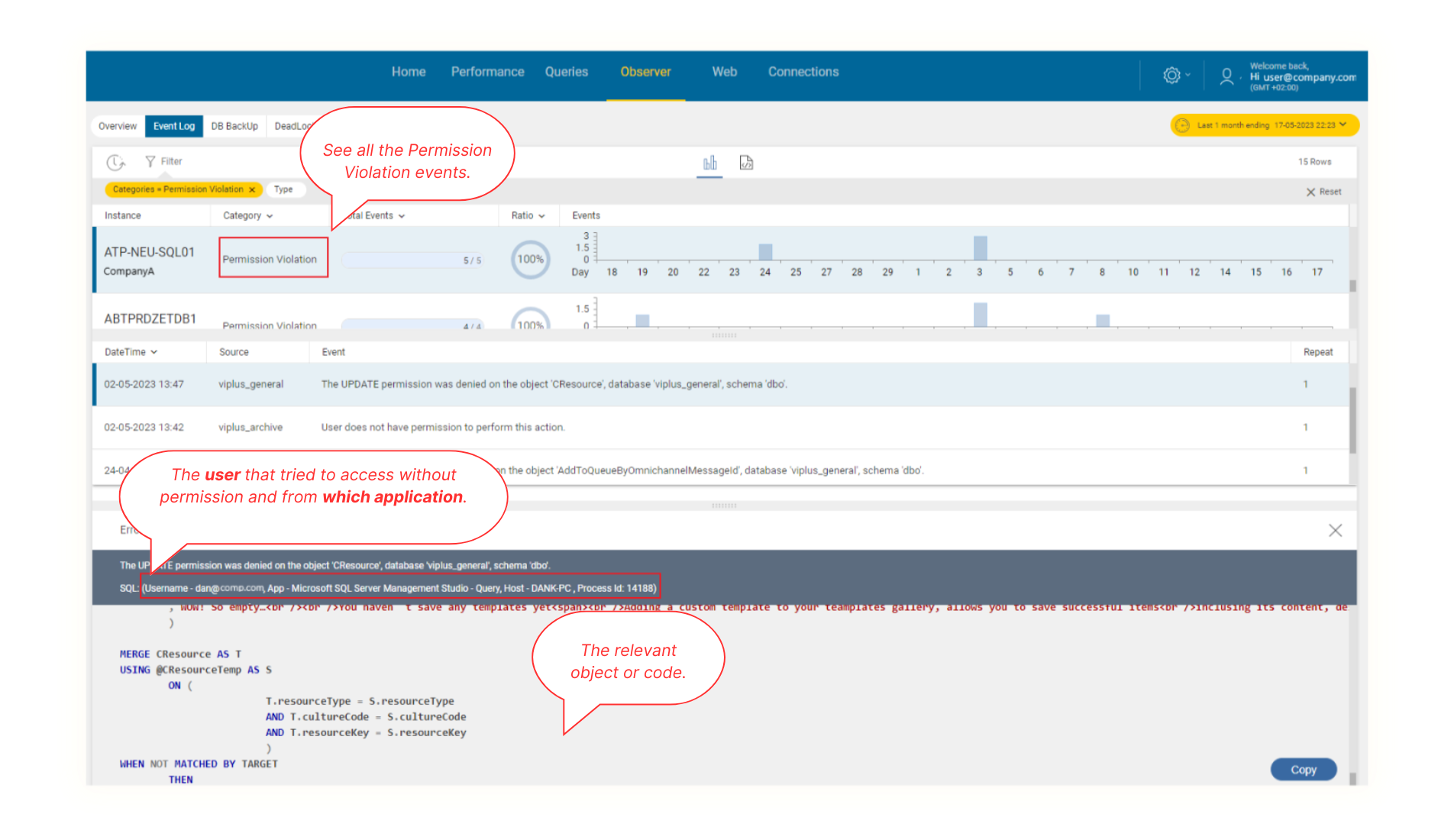Click the Filter funnel icon
The image size is (1451, 840).
pyautogui.click(x=150, y=161)
